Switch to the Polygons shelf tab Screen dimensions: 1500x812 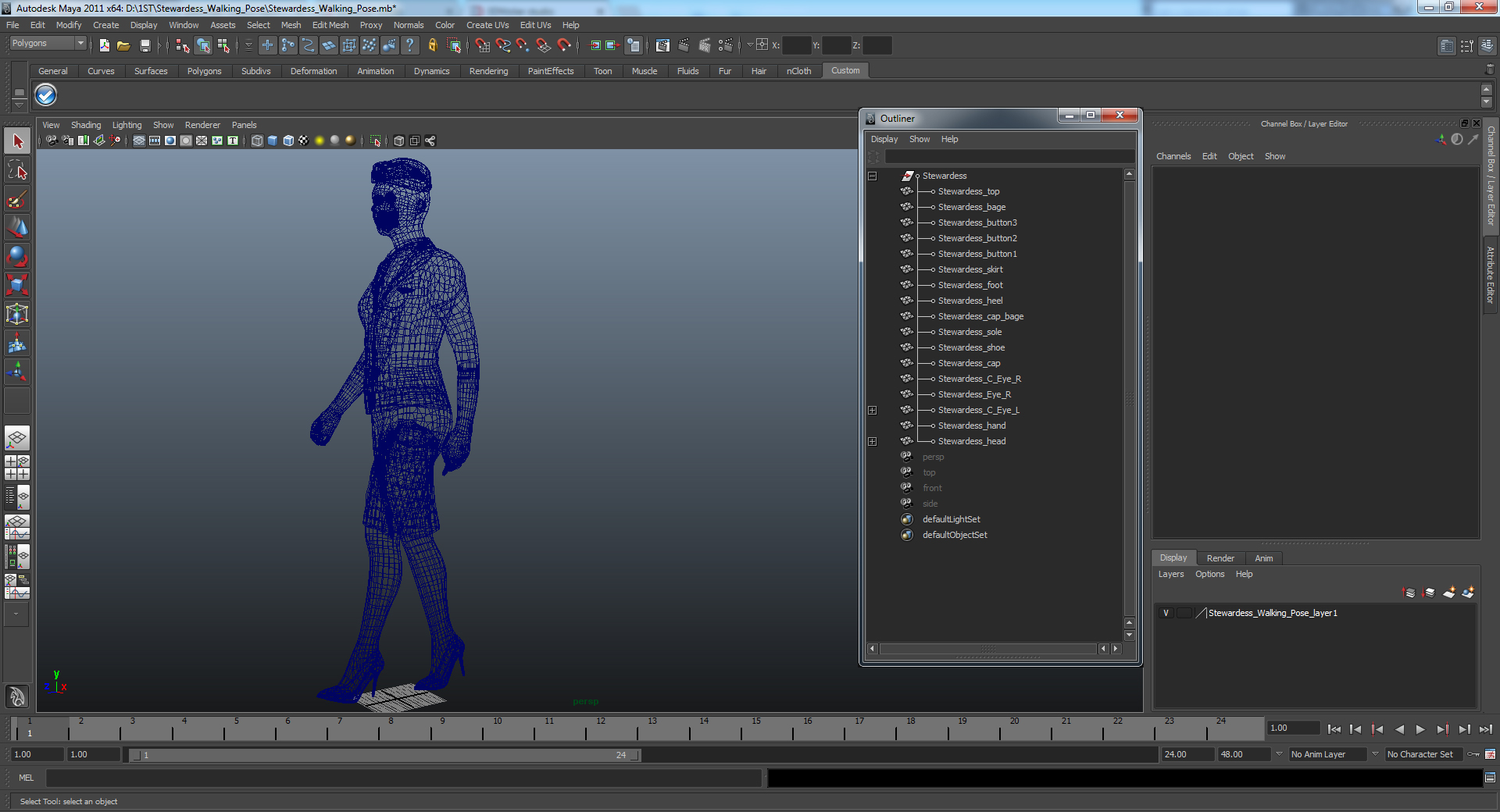pos(204,71)
